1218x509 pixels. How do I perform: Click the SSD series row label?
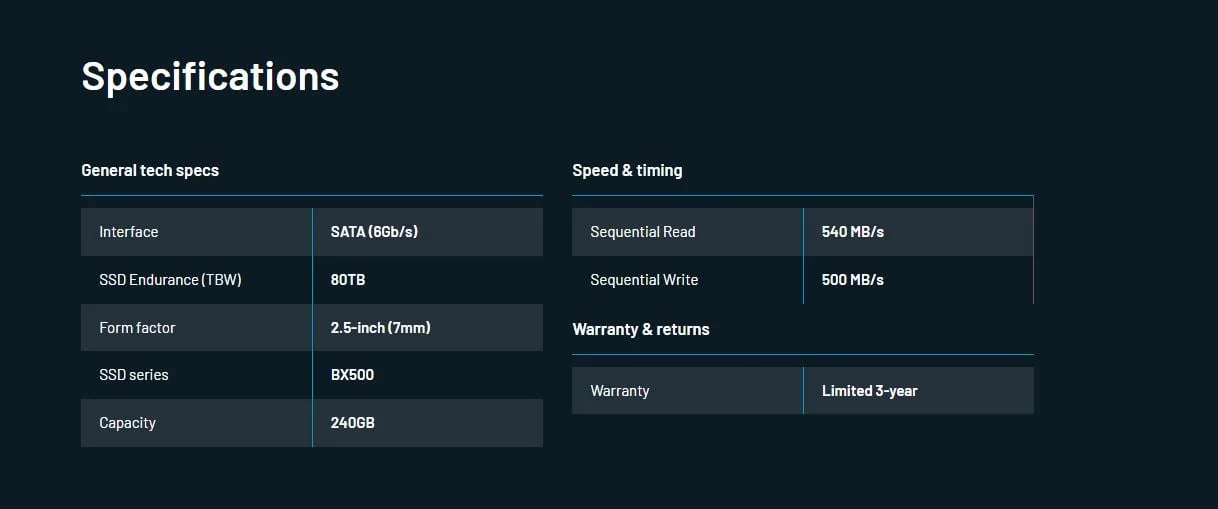pyautogui.click(x=134, y=375)
